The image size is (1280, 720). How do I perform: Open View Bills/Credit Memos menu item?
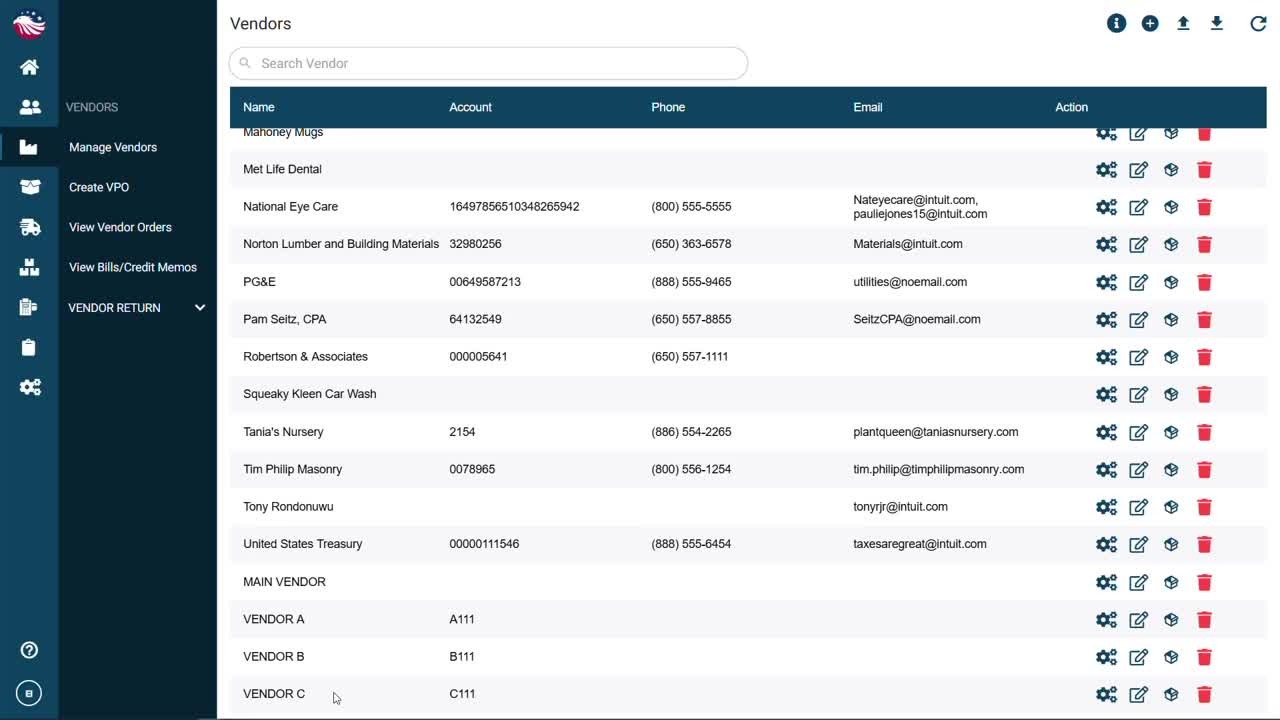pyautogui.click(x=133, y=267)
